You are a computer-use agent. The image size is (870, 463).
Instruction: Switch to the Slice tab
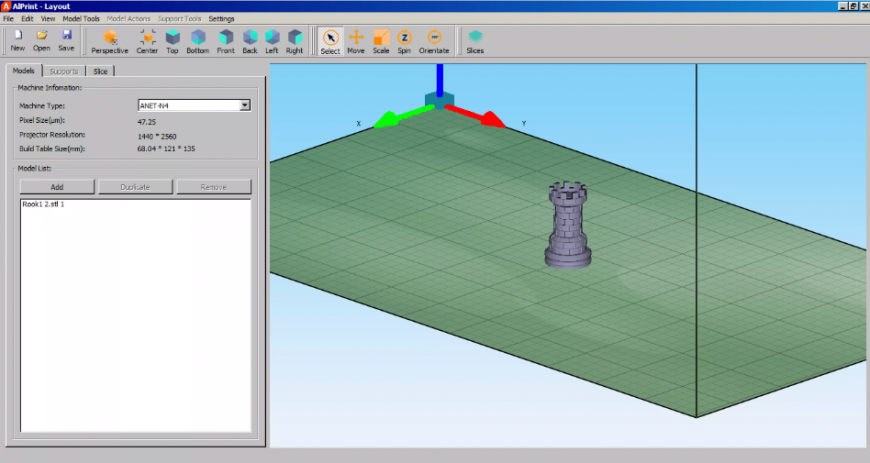(x=101, y=71)
